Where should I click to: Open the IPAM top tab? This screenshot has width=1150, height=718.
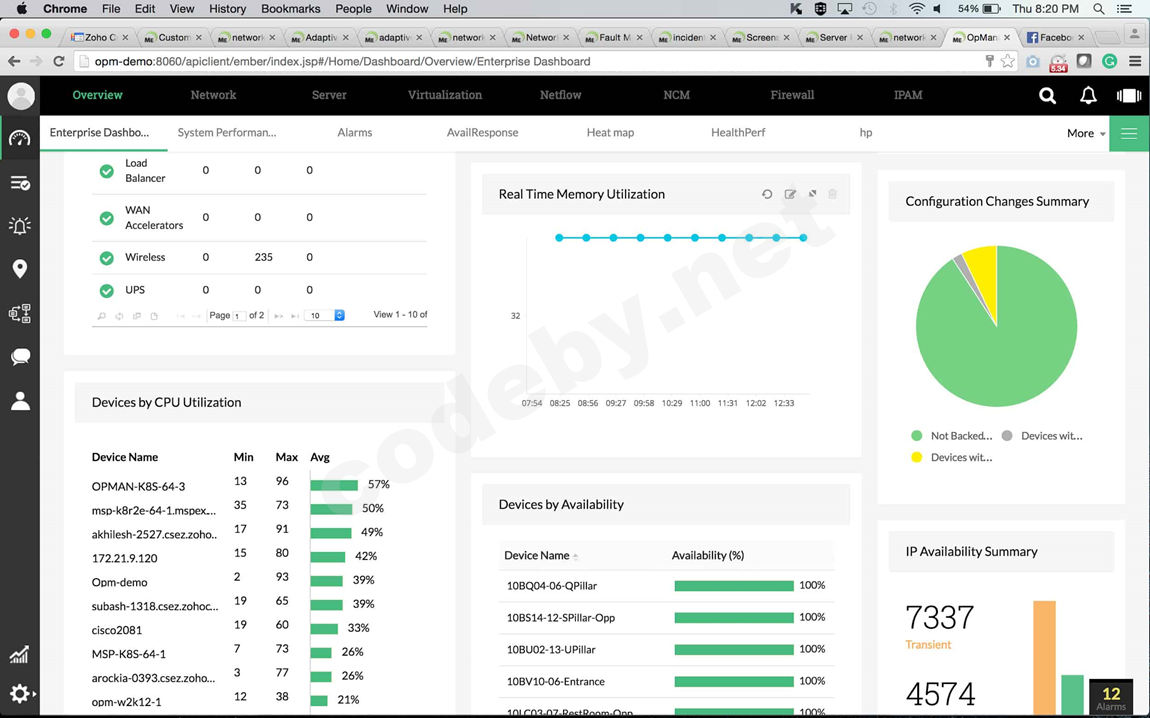[908, 95]
